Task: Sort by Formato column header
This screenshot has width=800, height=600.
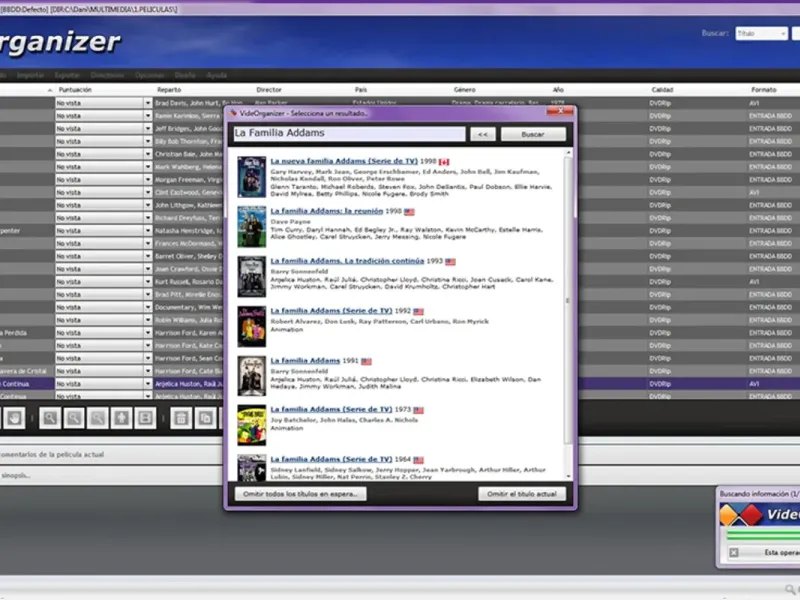Action: click(x=764, y=90)
